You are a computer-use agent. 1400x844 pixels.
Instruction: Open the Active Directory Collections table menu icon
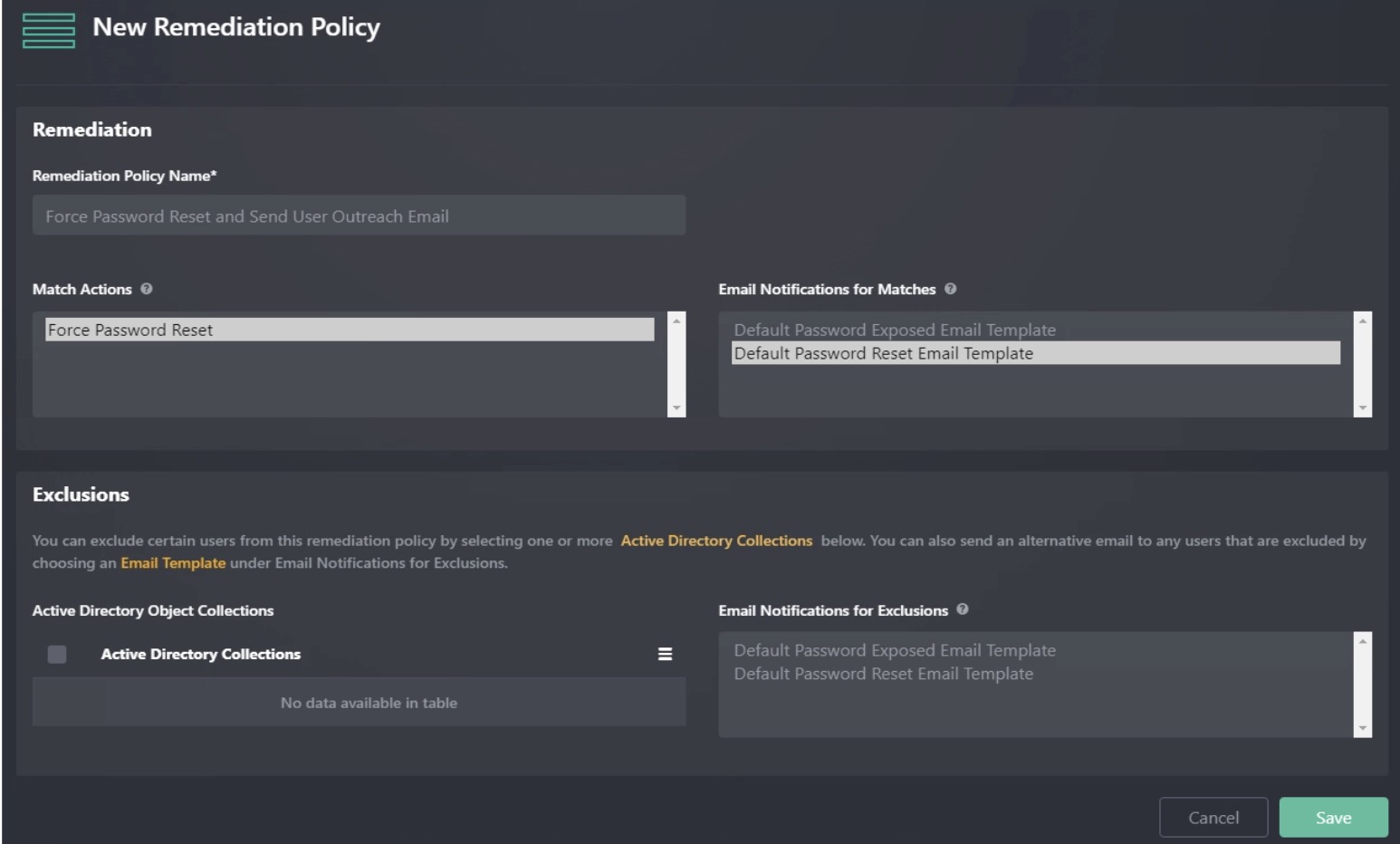[x=665, y=654]
